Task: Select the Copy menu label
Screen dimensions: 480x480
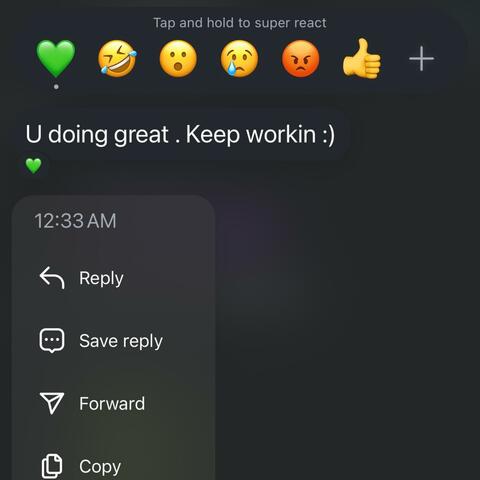Action: click(x=100, y=467)
